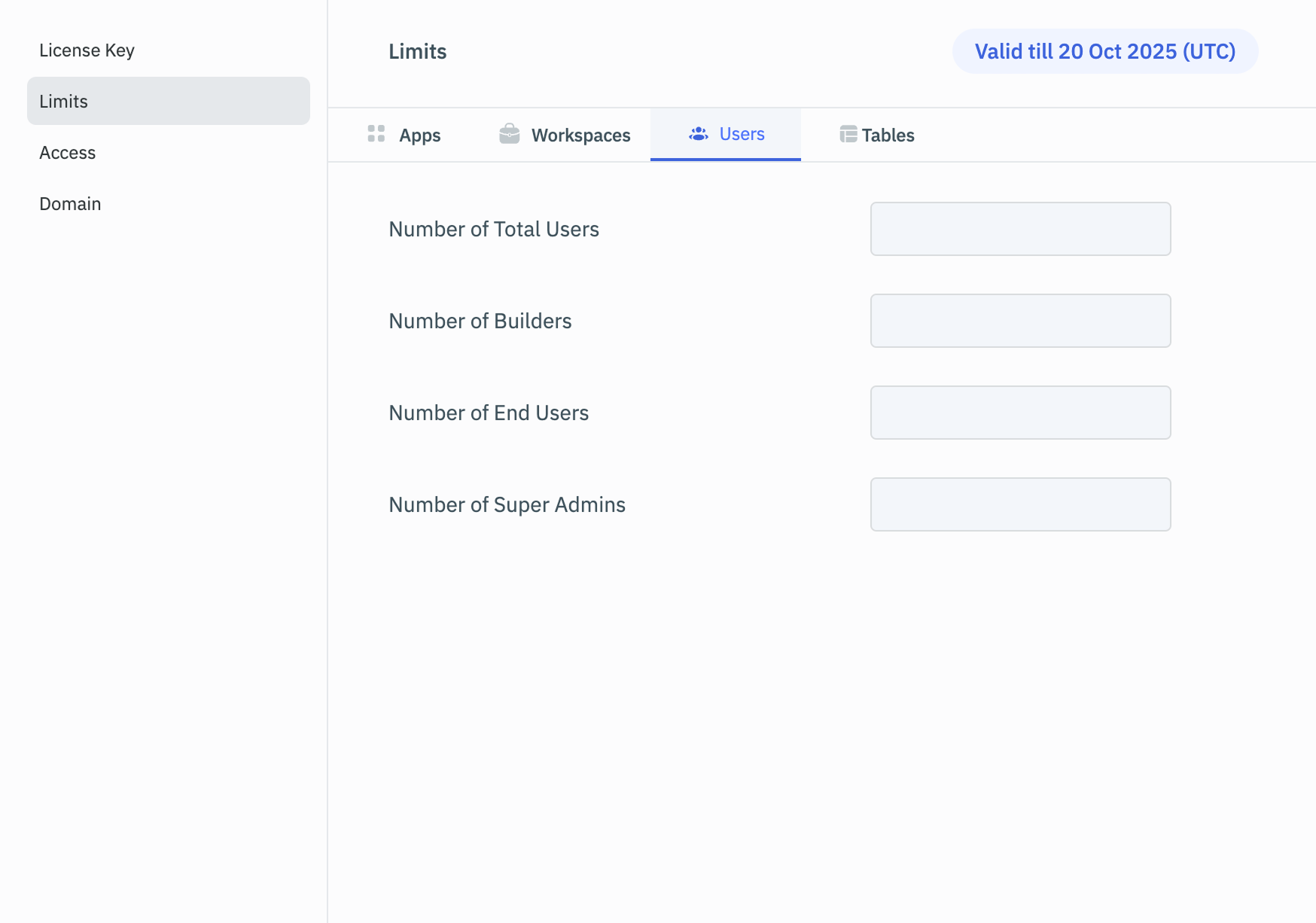Click the Apps grid icon
Image resolution: width=1316 pixels, height=923 pixels.
[376, 134]
